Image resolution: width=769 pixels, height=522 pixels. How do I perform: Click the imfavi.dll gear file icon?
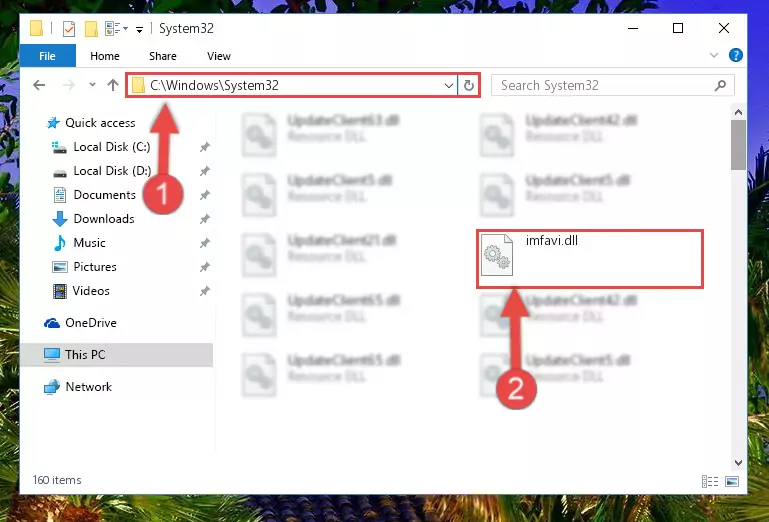click(497, 255)
